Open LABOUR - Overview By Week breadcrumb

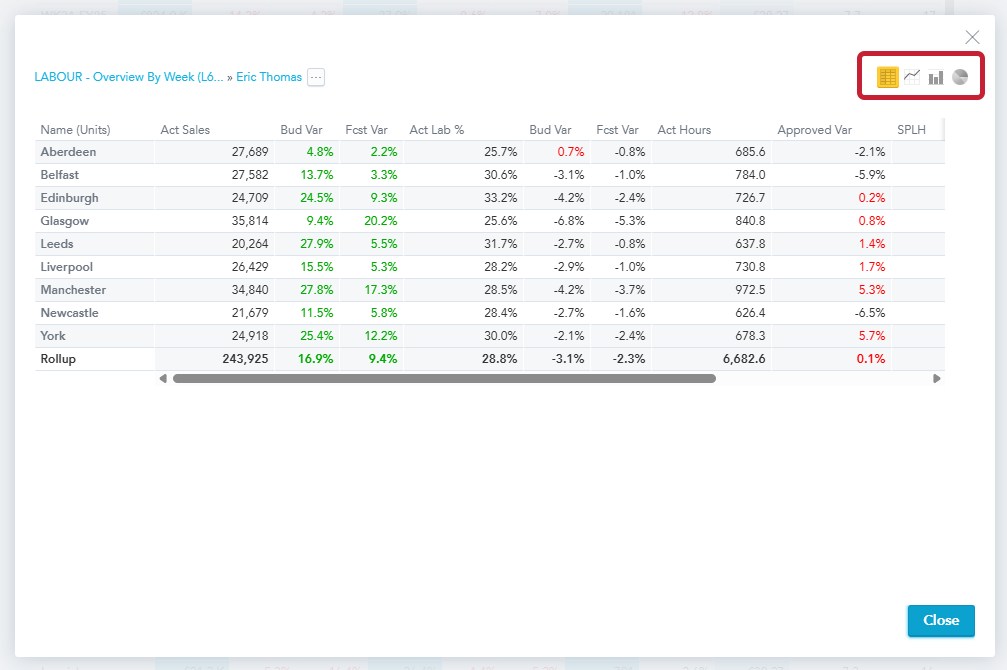[129, 77]
